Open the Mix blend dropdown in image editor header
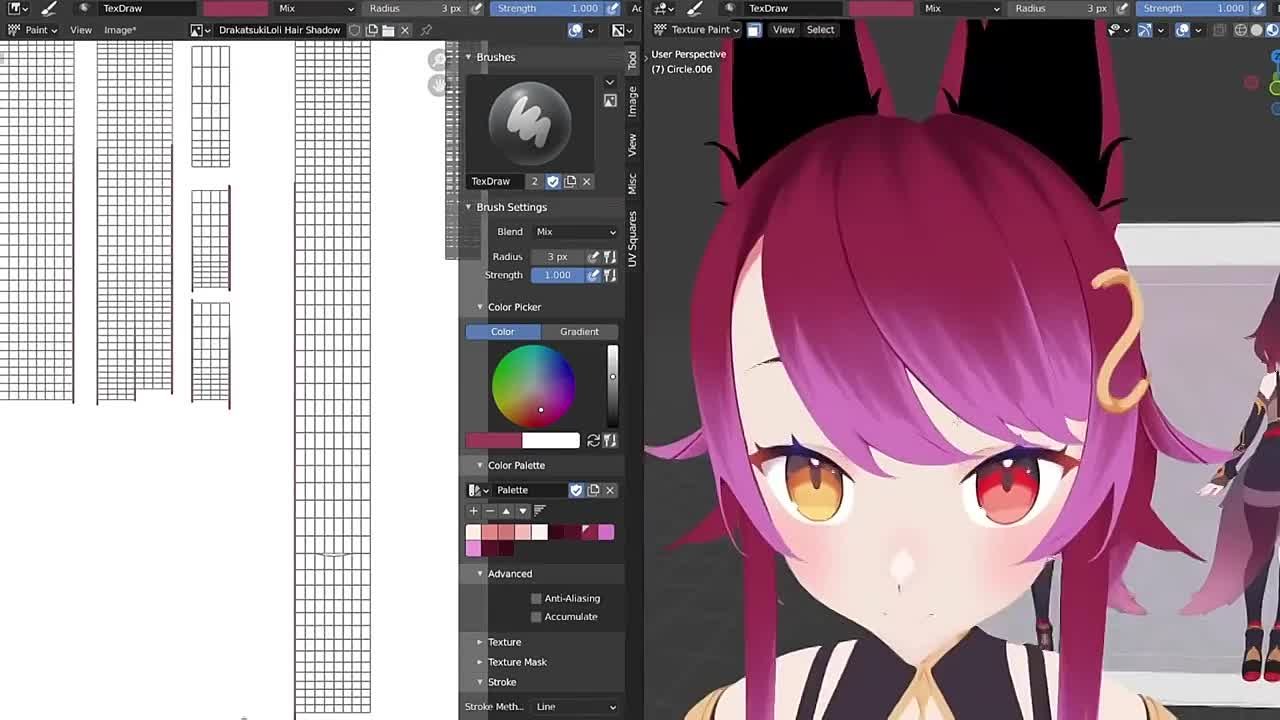Screen dimensions: 1280x720 click(316, 8)
